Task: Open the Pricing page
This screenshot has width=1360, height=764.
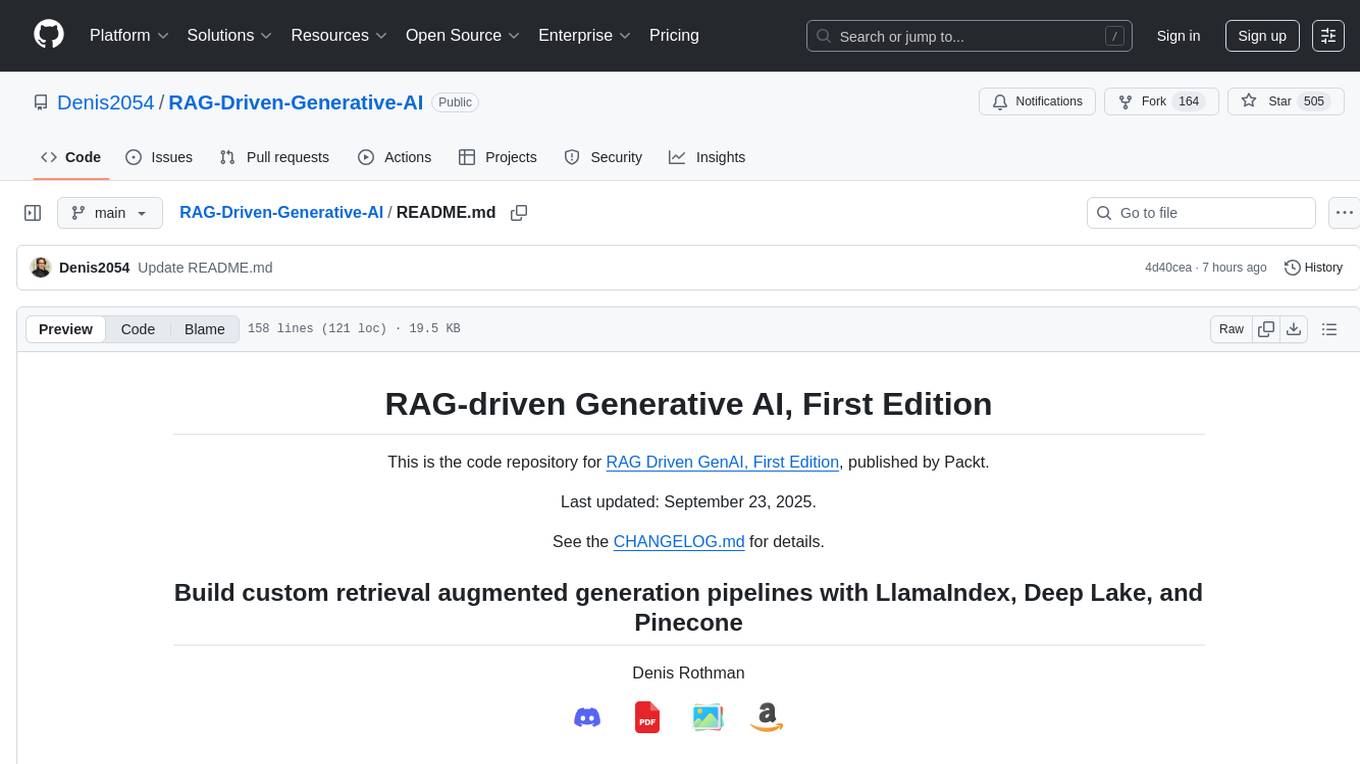Action: pyautogui.click(x=674, y=35)
